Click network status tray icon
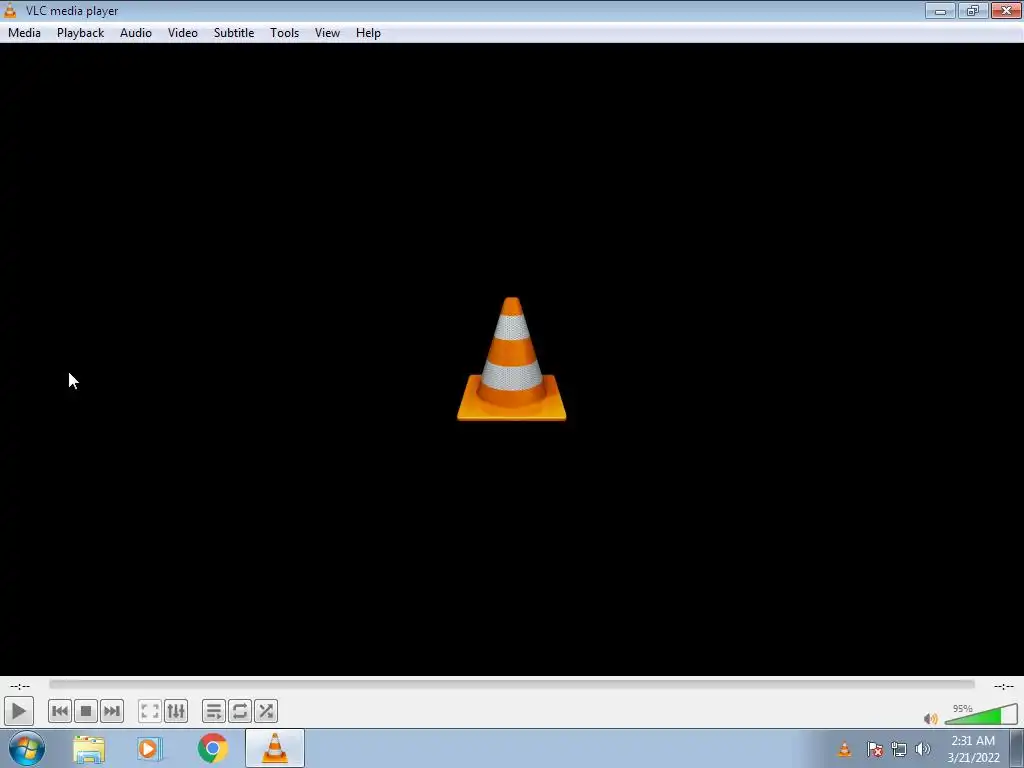 (x=899, y=749)
